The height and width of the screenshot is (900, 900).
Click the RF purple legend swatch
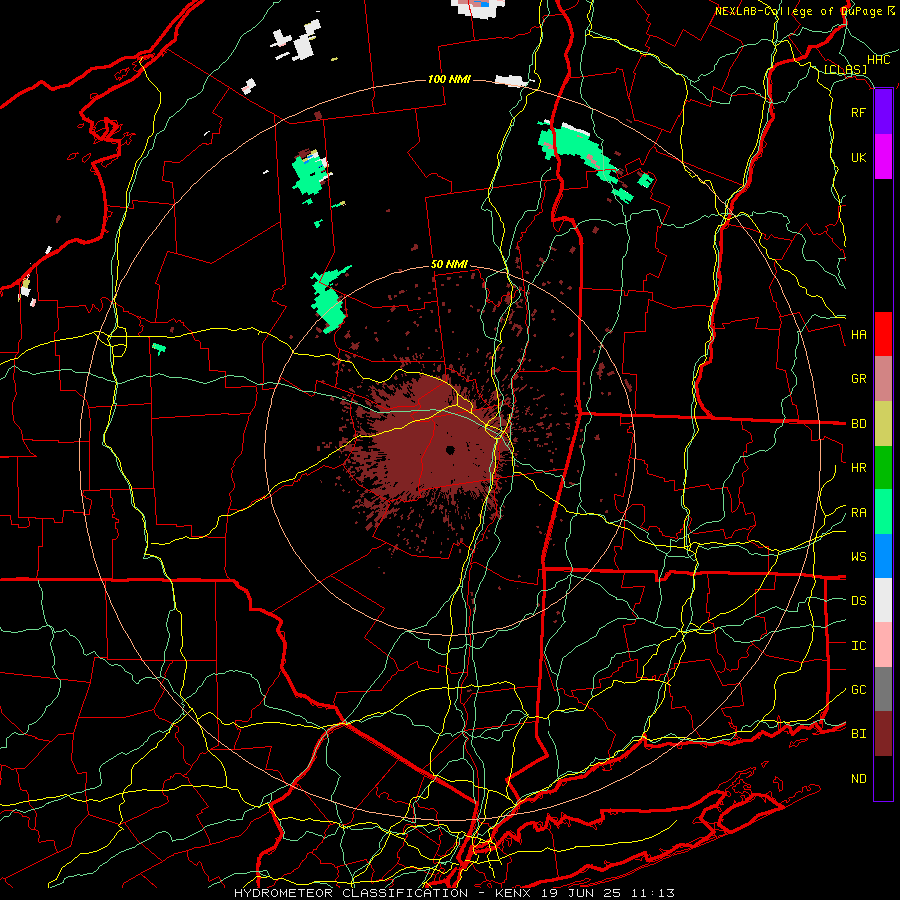click(x=883, y=112)
